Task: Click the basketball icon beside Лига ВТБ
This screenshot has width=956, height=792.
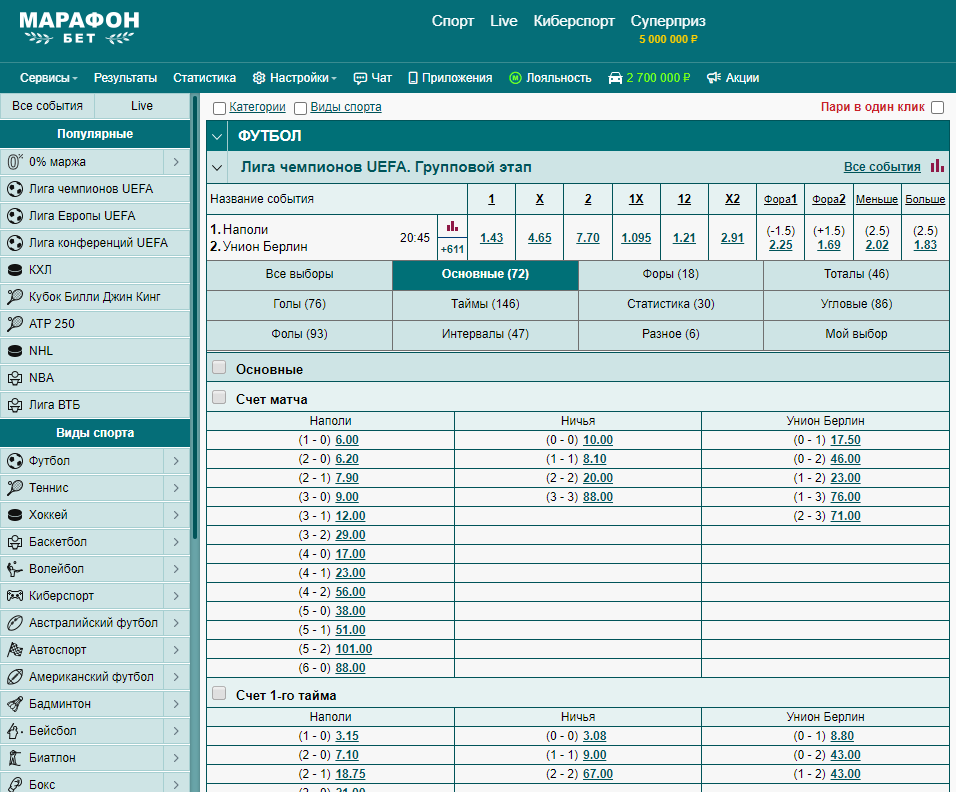Action: coord(15,405)
